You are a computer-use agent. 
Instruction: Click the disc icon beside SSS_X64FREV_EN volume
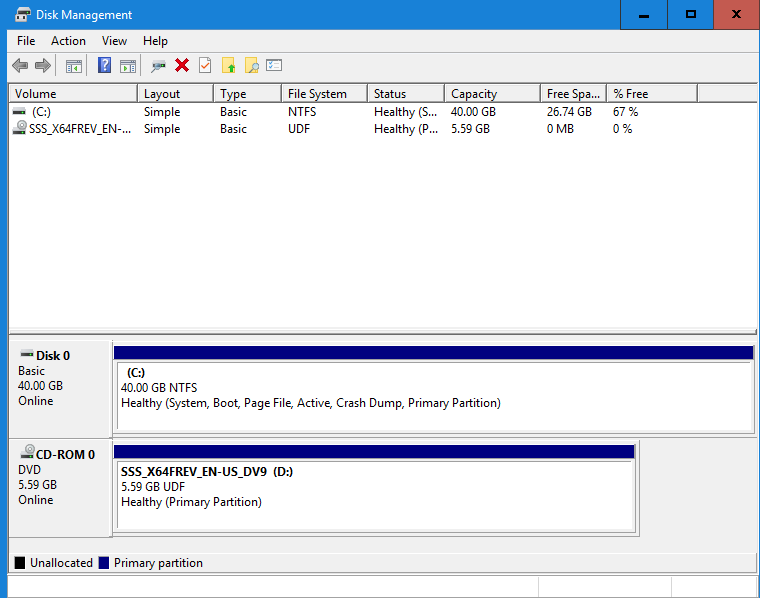[x=19, y=128]
